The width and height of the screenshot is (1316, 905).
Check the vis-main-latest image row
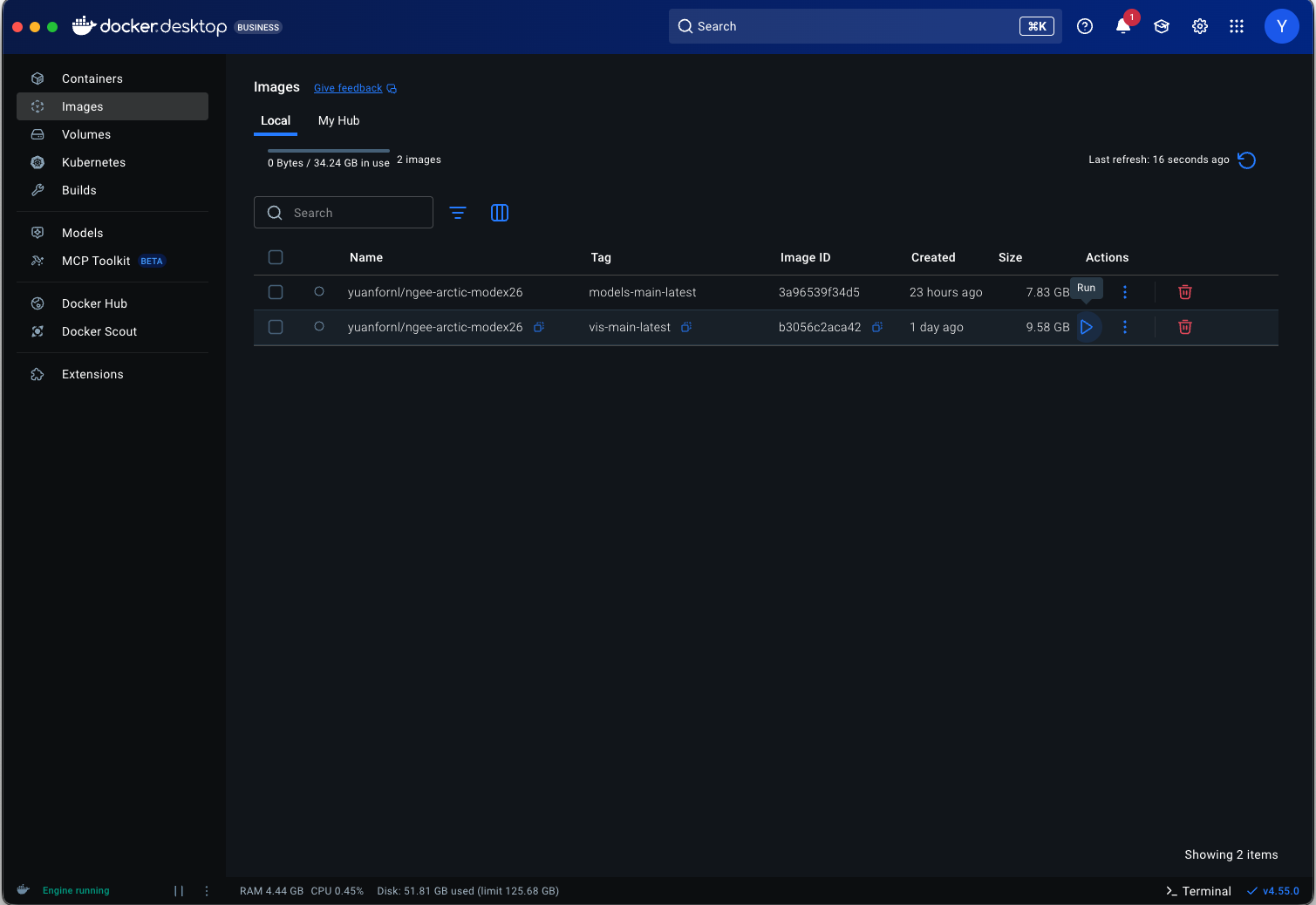(x=276, y=327)
